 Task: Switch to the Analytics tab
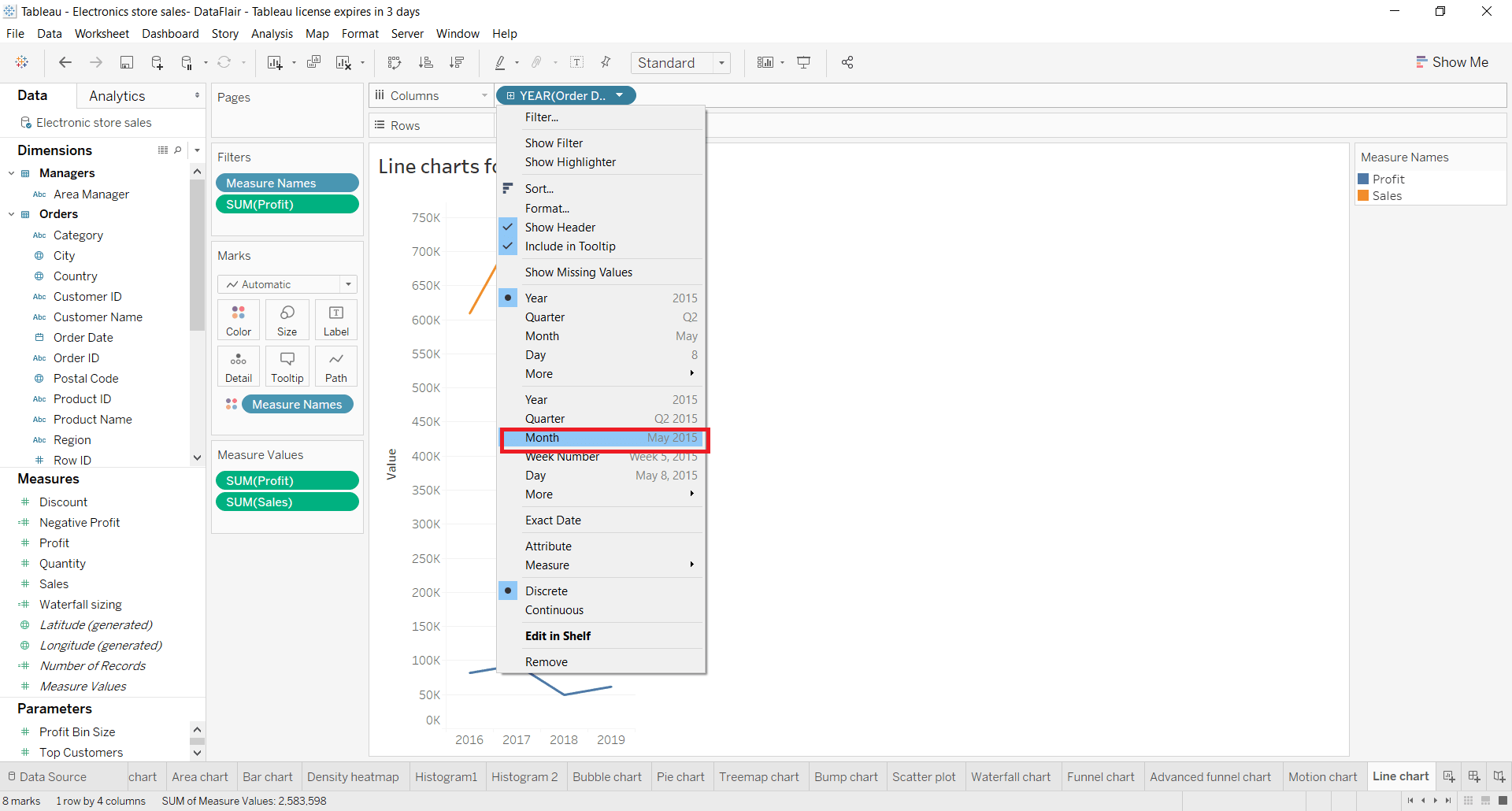point(117,95)
